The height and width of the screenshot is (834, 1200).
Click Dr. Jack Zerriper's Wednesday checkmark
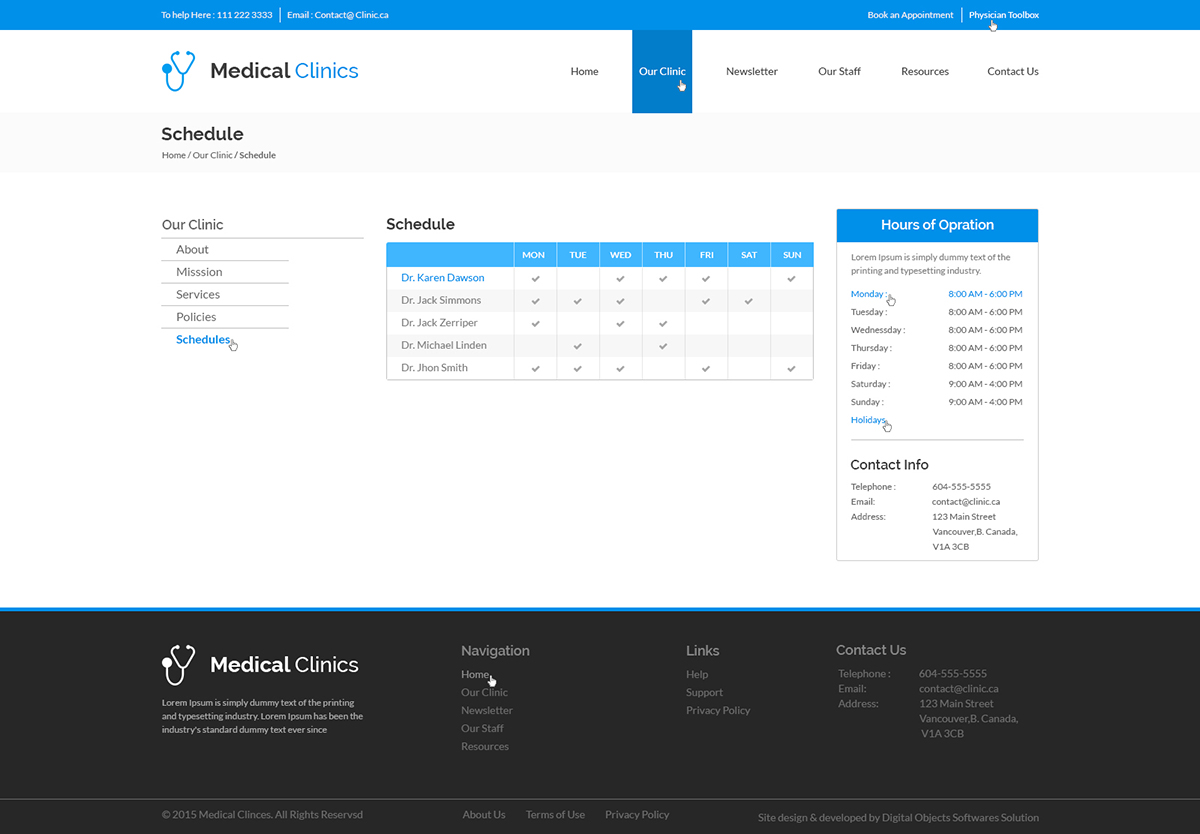tap(621, 324)
